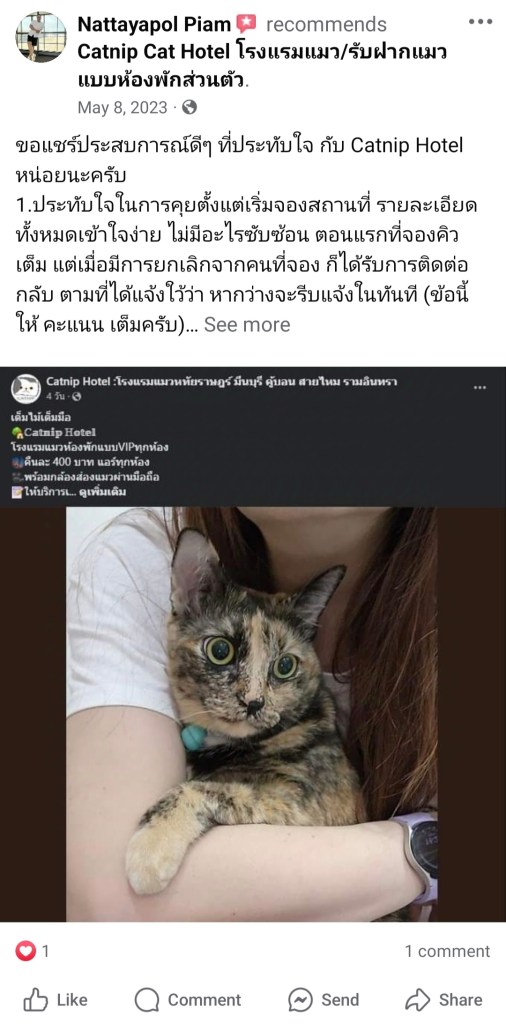The image size is (506, 1024).
Task: Open the Nattayapol Piam profile name link
Action: 154,24
